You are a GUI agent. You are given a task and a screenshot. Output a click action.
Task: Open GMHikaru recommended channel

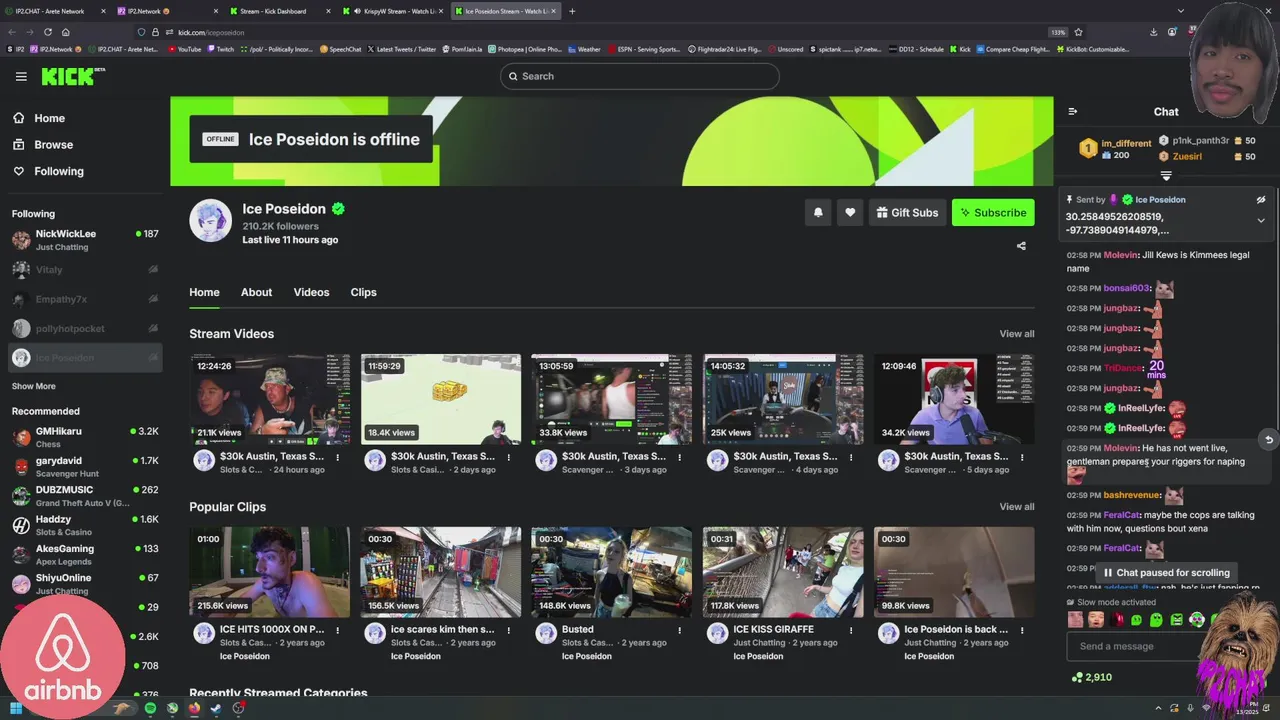(85, 437)
